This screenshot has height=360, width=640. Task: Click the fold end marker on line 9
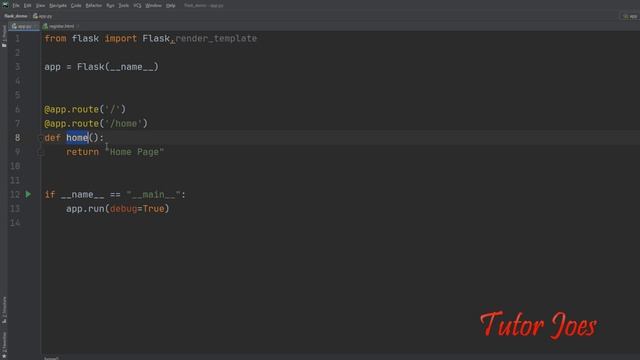[40, 152]
